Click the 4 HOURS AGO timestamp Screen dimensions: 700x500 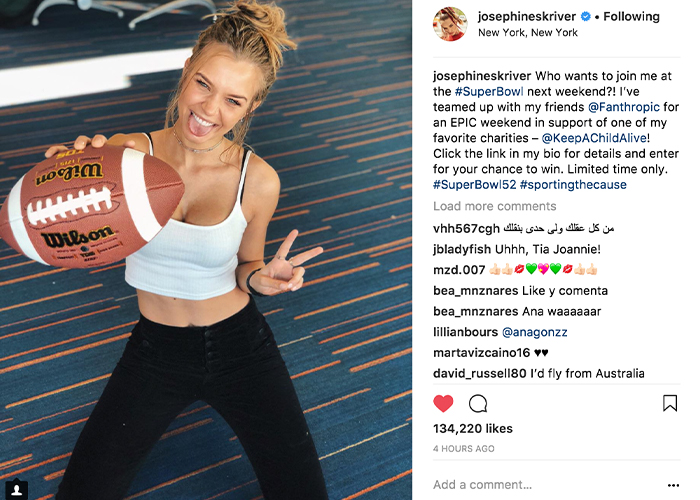click(464, 449)
